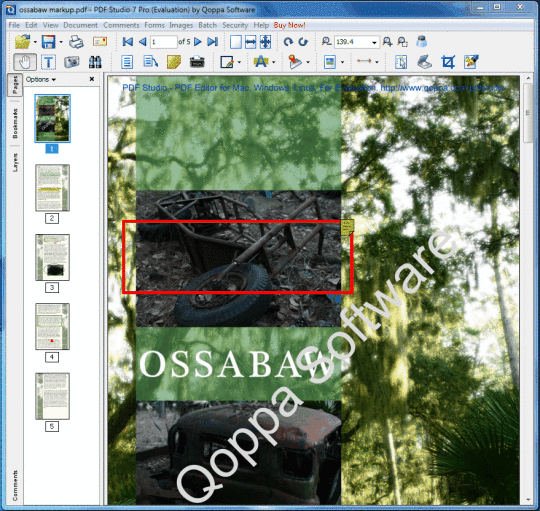Expand the Options menu in Pages panel

[41, 80]
